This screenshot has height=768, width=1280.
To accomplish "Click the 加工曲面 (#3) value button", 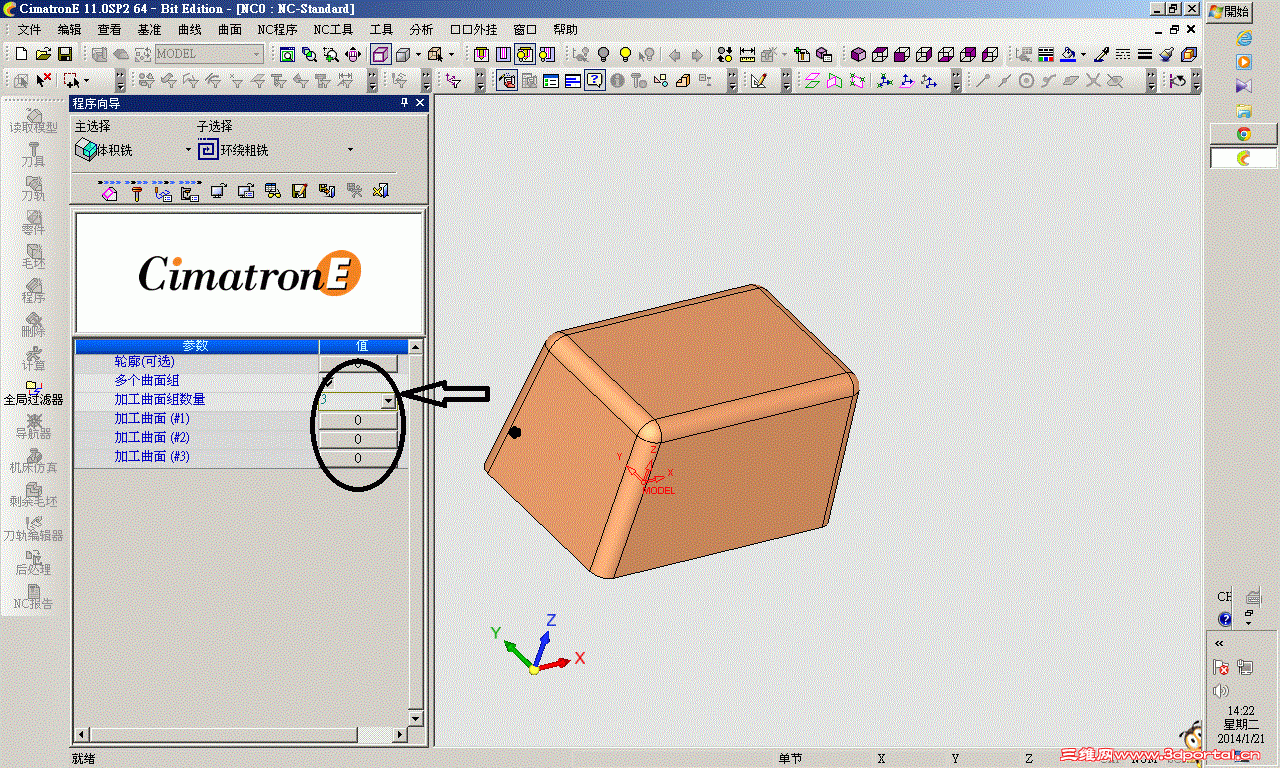I will (358, 458).
